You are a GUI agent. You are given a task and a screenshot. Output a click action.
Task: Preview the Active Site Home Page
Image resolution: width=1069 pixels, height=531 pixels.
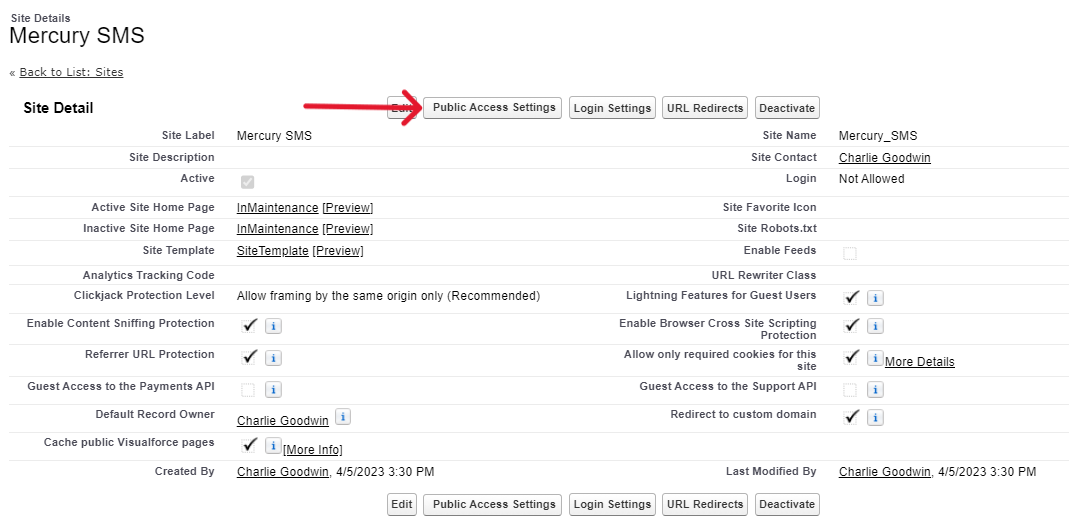click(348, 208)
